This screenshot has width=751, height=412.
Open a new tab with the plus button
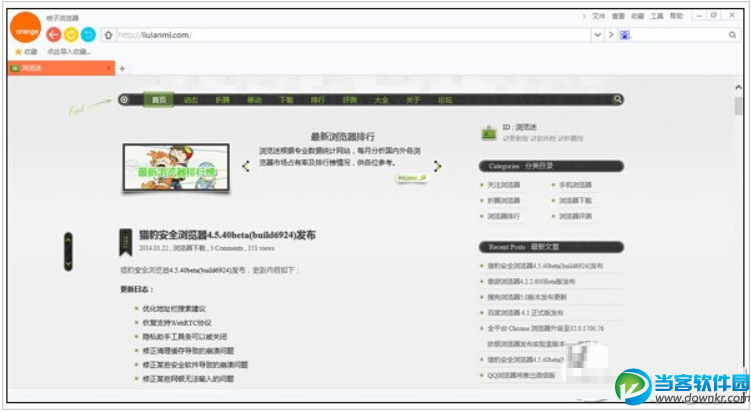(x=122, y=69)
